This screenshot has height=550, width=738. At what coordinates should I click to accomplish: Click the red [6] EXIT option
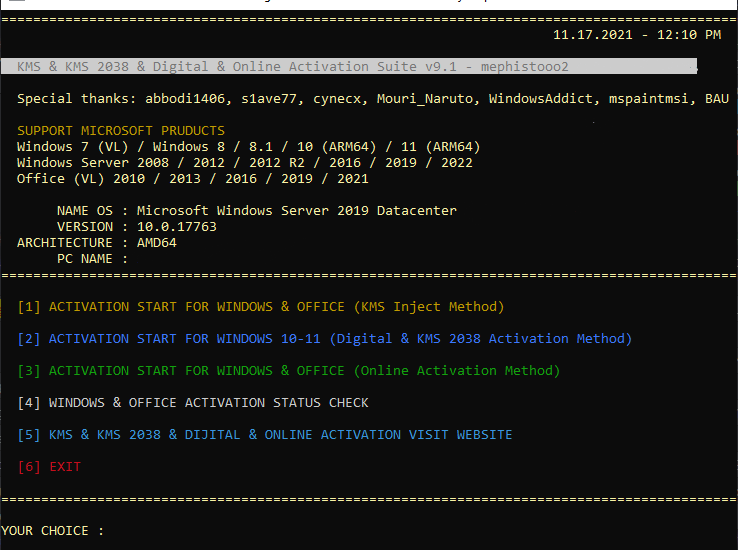click(x=49, y=467)
